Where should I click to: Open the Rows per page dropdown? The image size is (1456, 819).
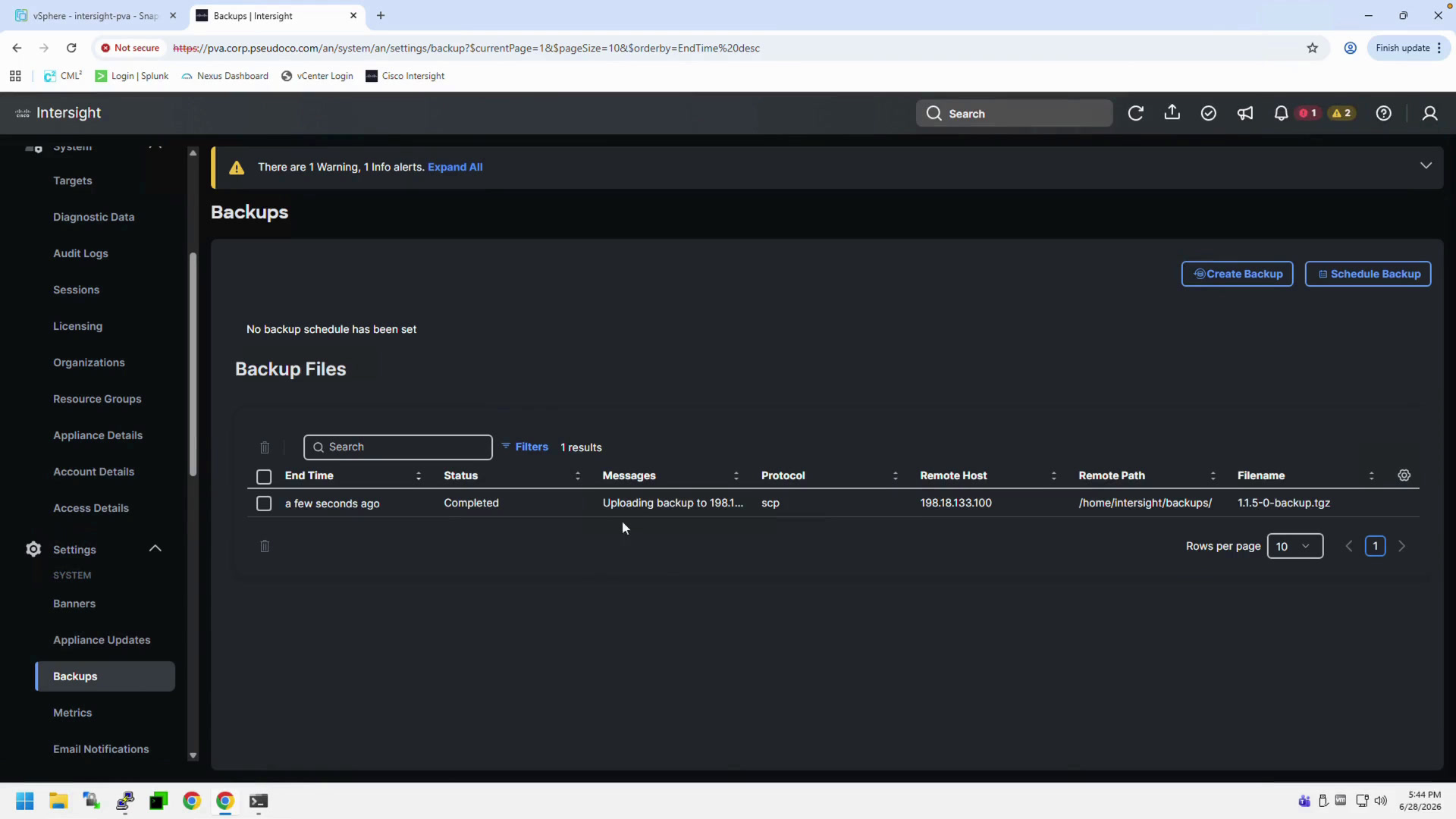pos(1294,546)
